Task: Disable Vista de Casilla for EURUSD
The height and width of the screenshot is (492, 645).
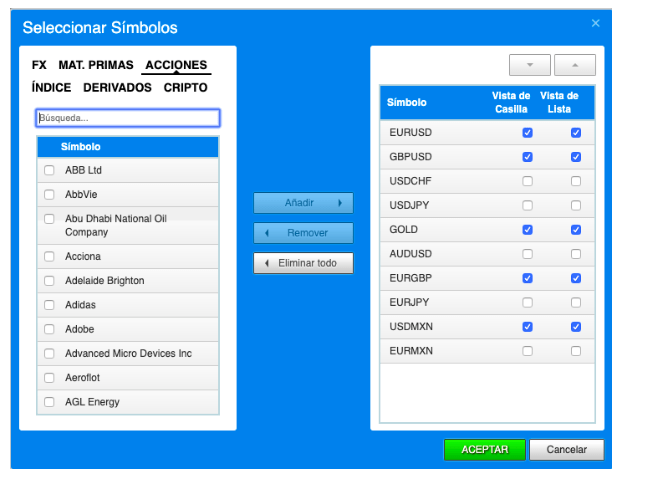Action: pos(527,133)
